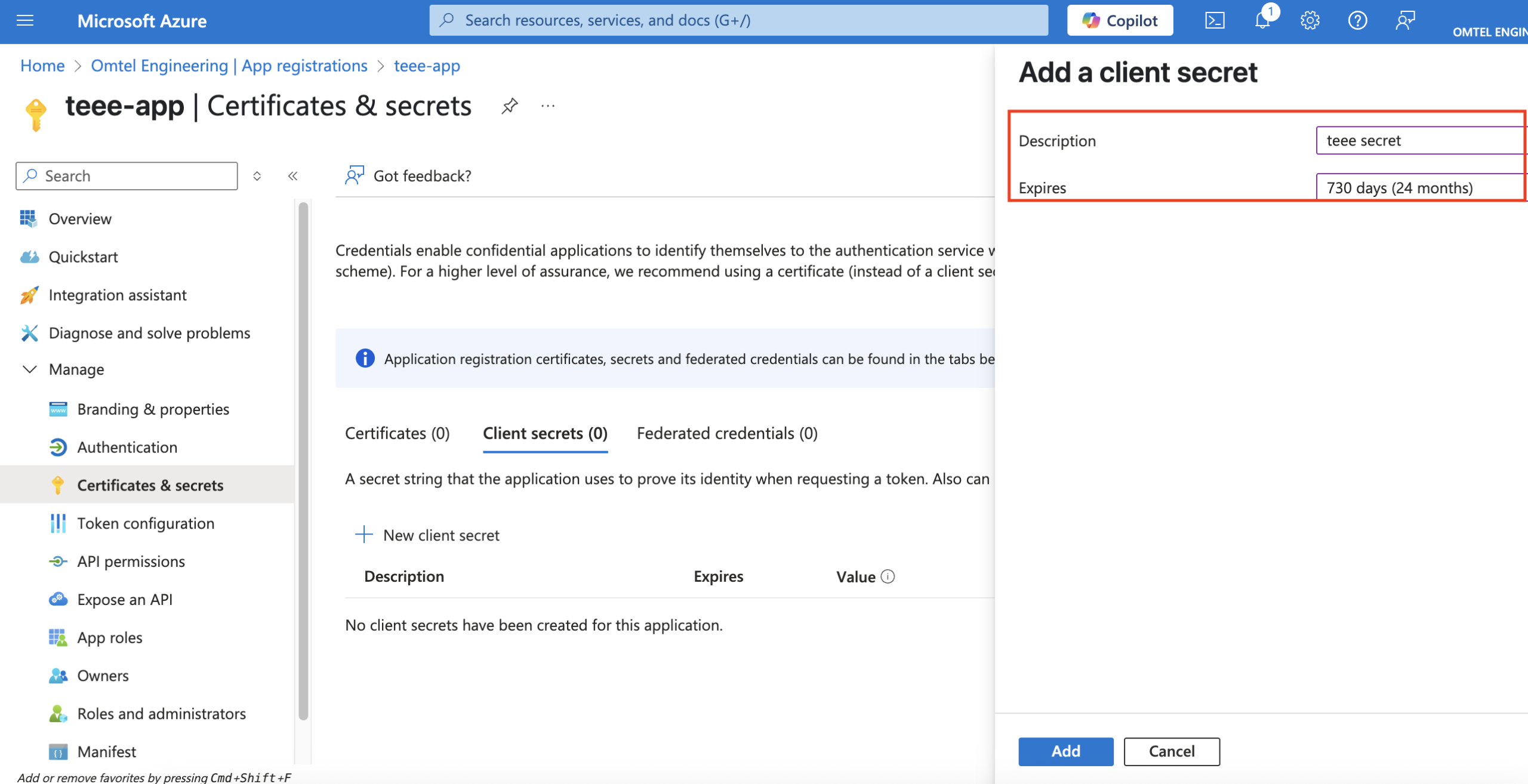This screenshot has height=784, width=1528.
Task: Click the Branding & properties icon
Action: (x=58, y=409)
